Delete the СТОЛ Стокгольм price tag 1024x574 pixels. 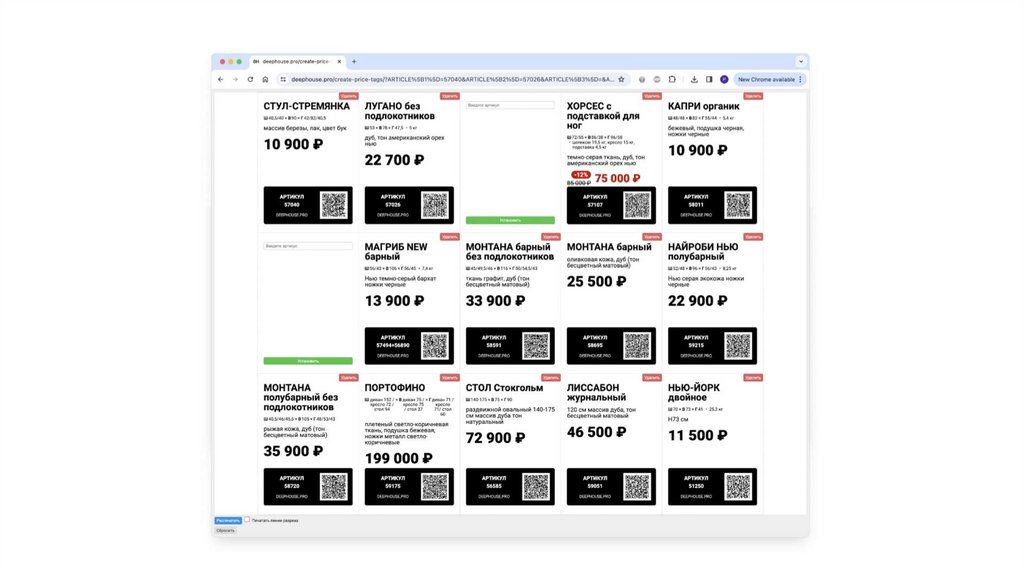coord(551,377)
